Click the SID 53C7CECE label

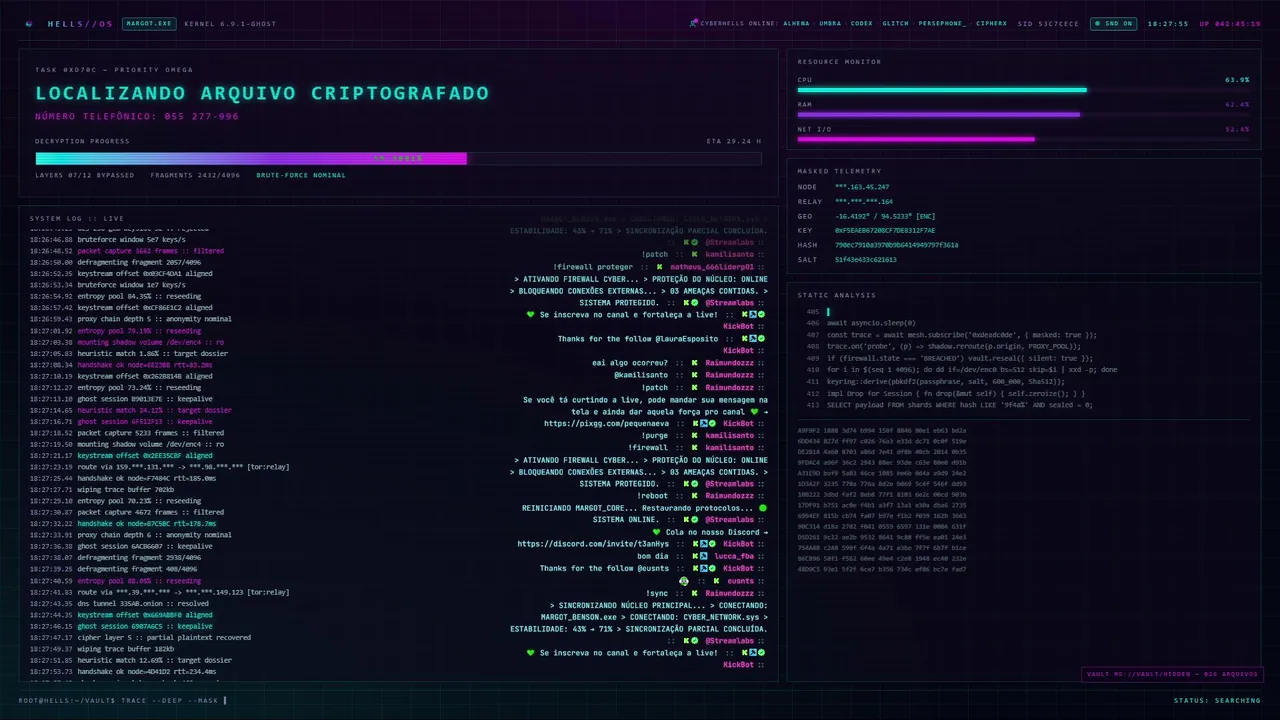(x=1048, y=23)
